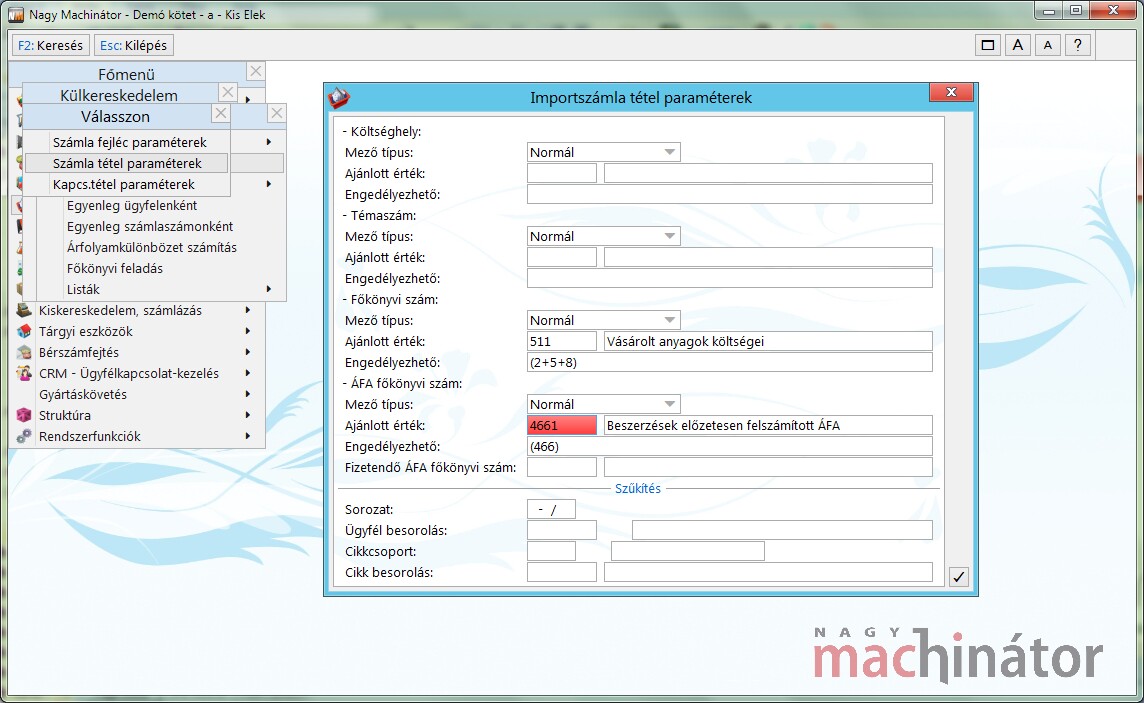Click the Tárgyi eszközök icon

tap(24, 332)
